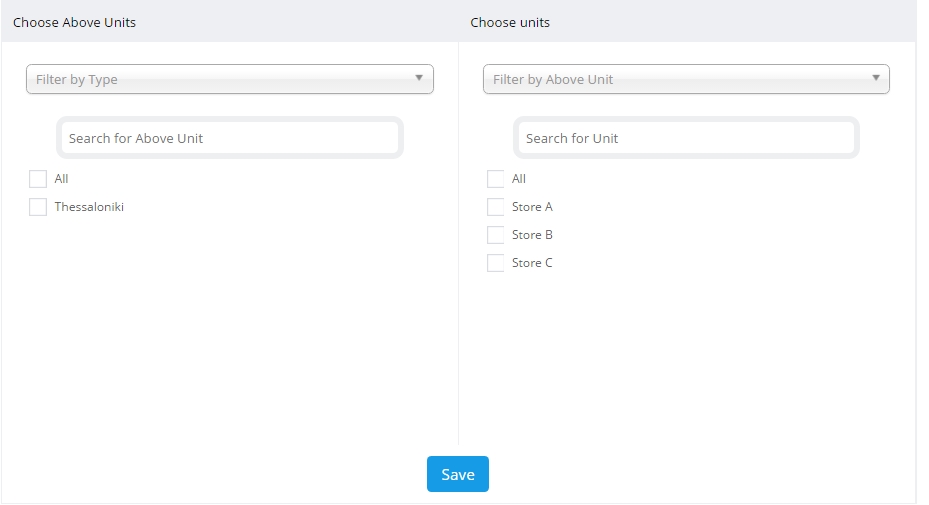Click the Choose units header
The width and height of the screenshot is (929, 505).
(x=510, y=22)
